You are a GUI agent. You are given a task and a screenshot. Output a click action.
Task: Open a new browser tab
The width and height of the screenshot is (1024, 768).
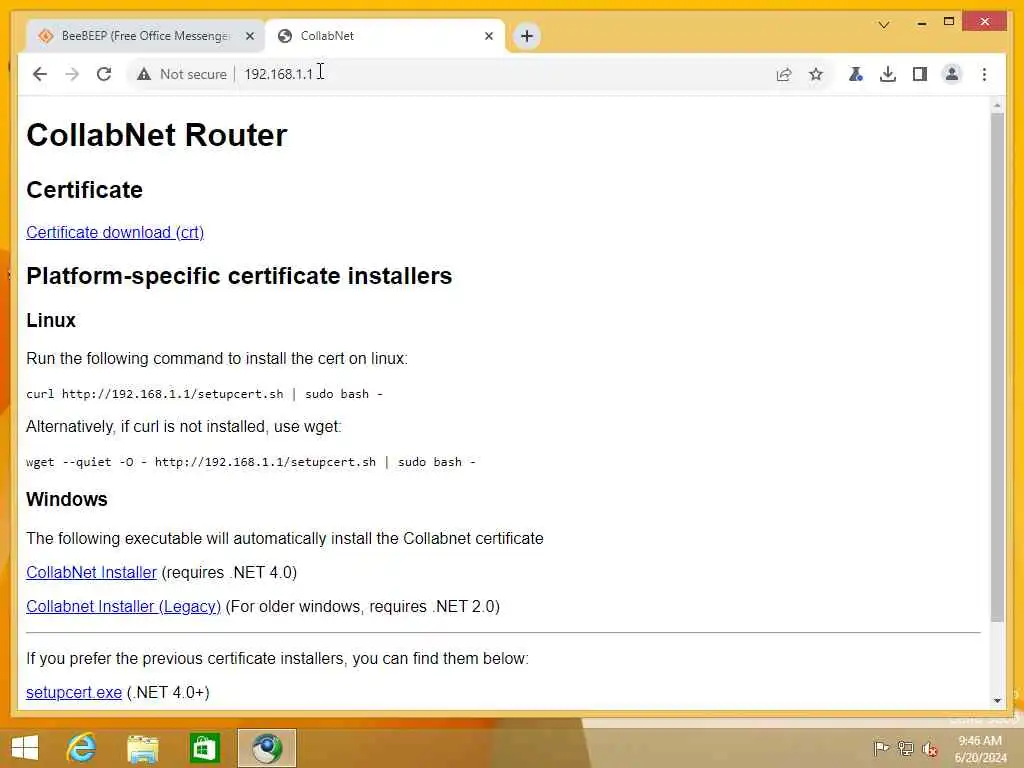[x=527, y=36]
